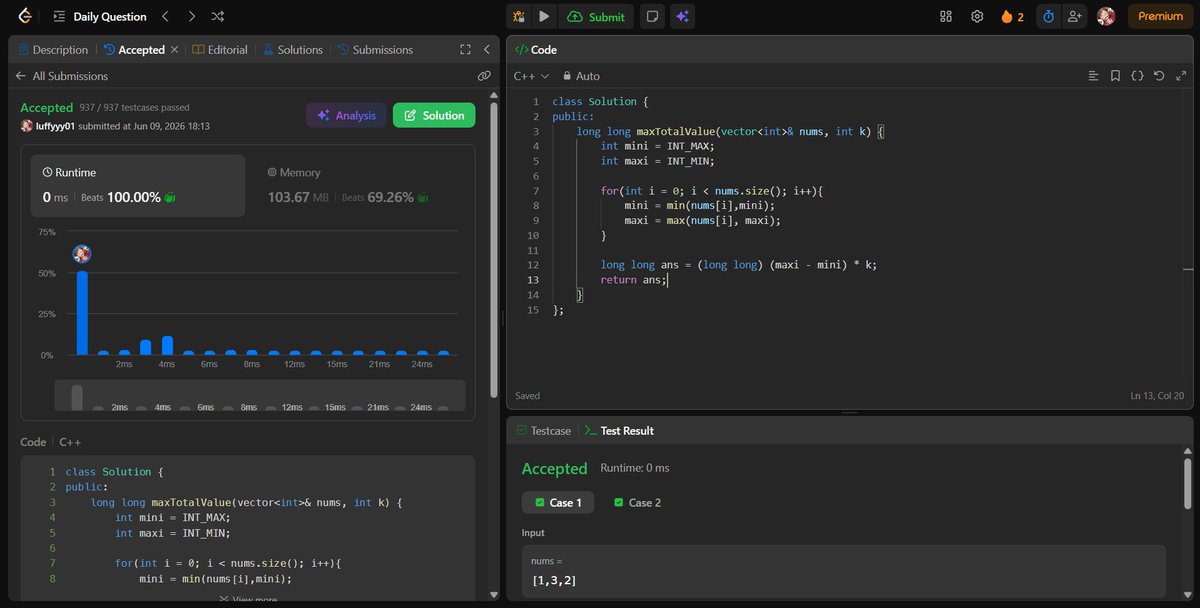Select the Case 2 test case
Screen dimensions: 1200x608
pyautogui.click(x=637, y=502)
